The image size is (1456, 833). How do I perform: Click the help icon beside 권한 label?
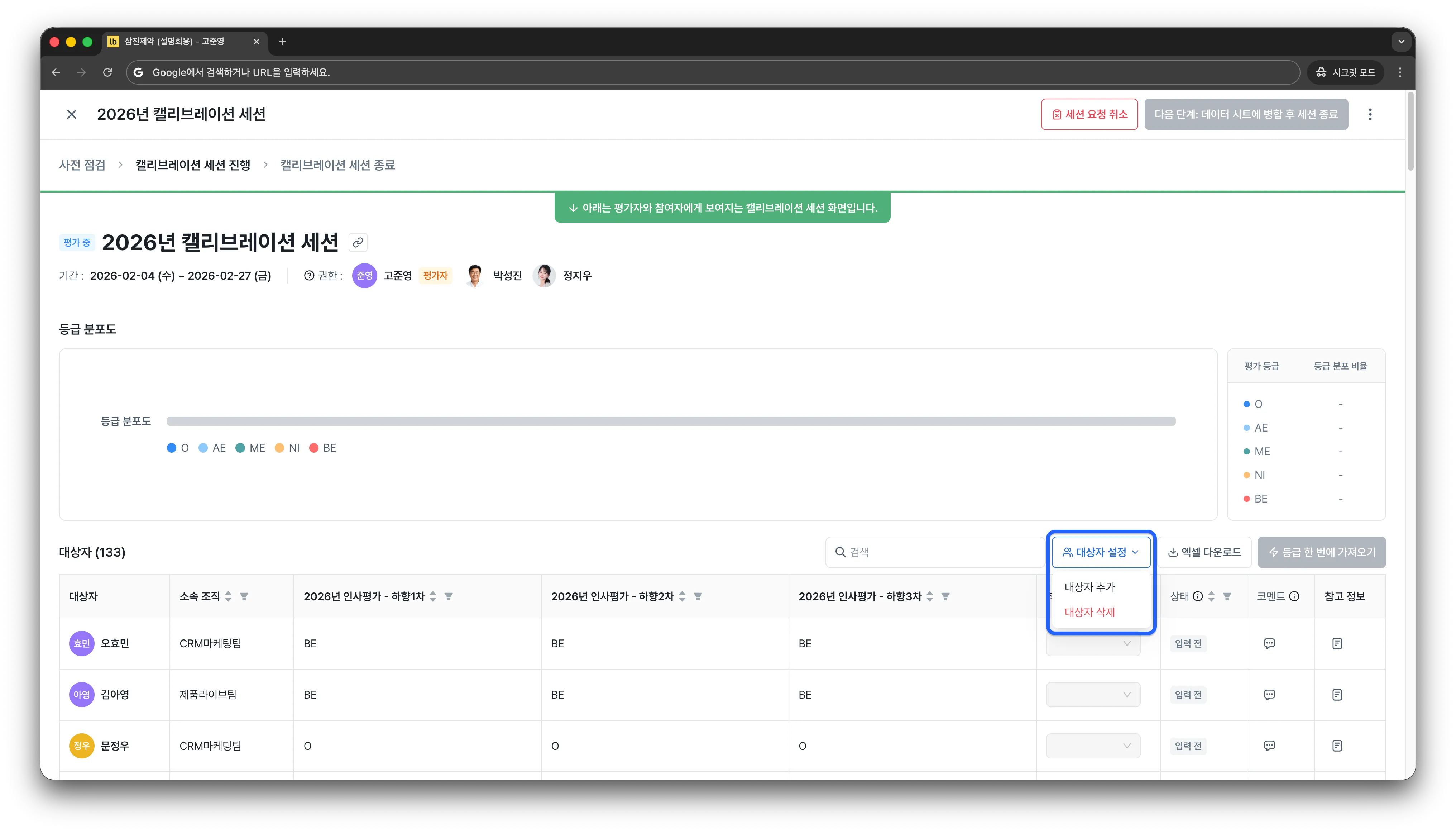coord(310,276)
